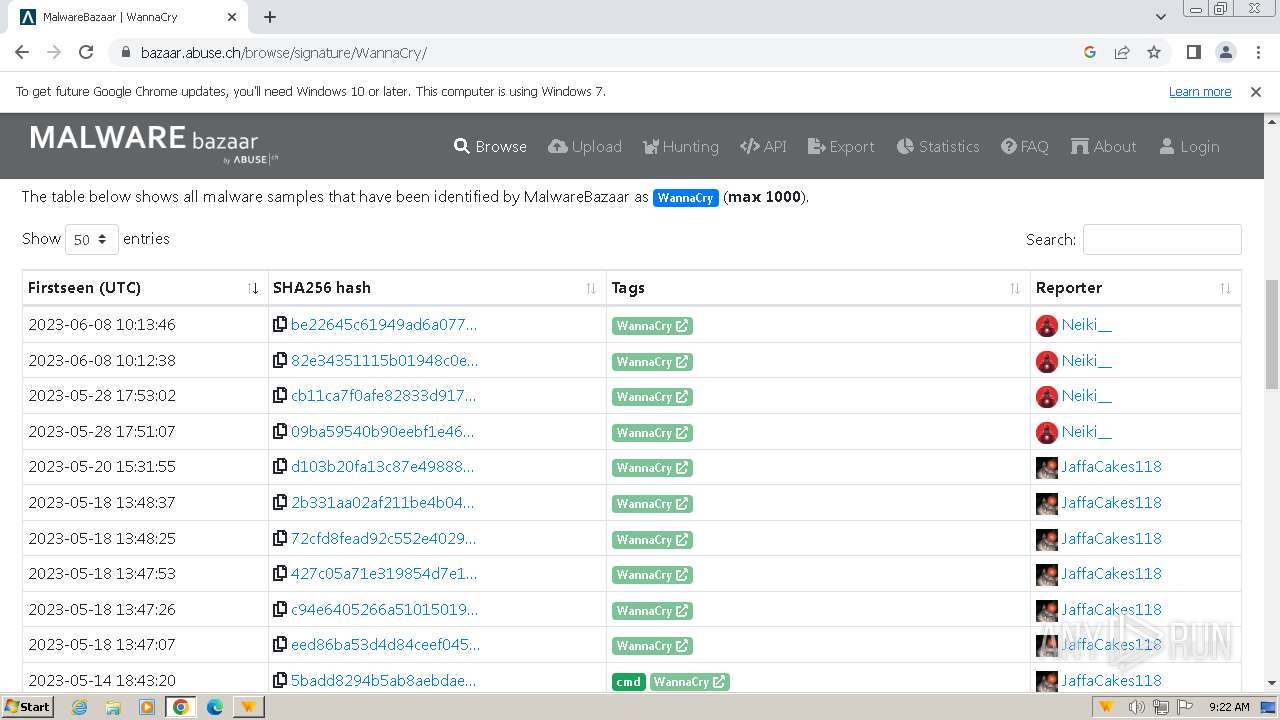1280x720 pixels.
Task: Click the cmd tag in the 18:43:20 row
Action: (628, 682)
